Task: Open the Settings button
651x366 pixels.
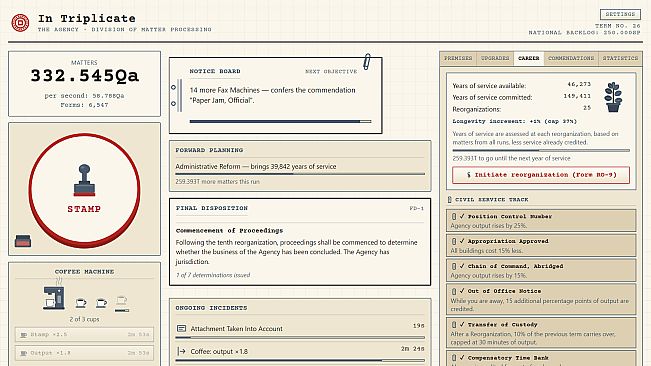Action: click(620, 14)
